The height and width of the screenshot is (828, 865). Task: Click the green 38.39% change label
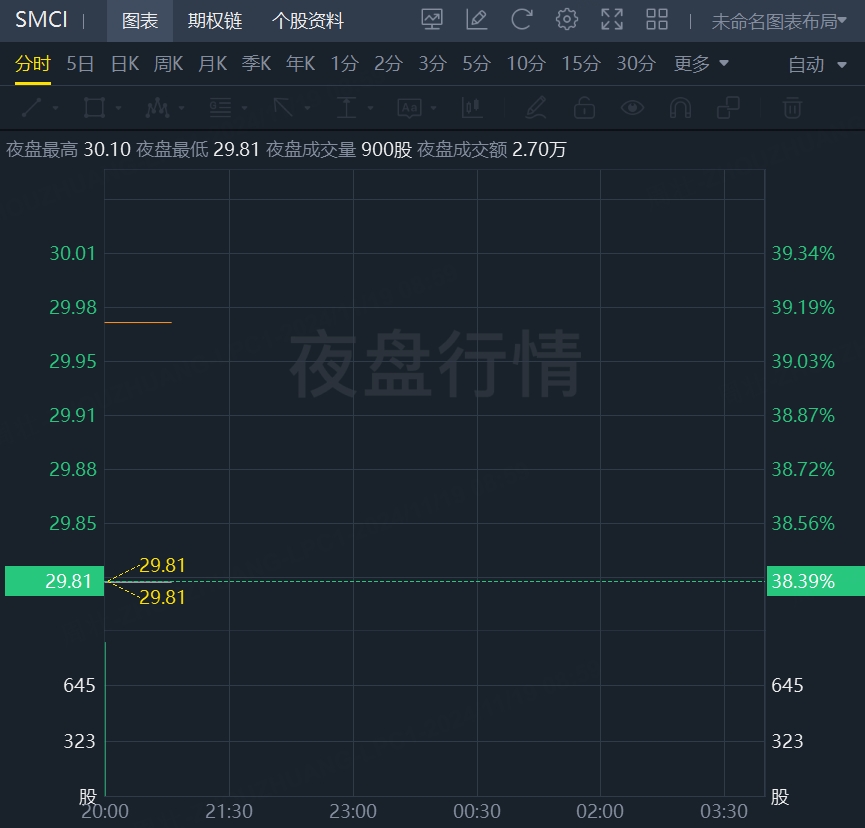point(815,581)
